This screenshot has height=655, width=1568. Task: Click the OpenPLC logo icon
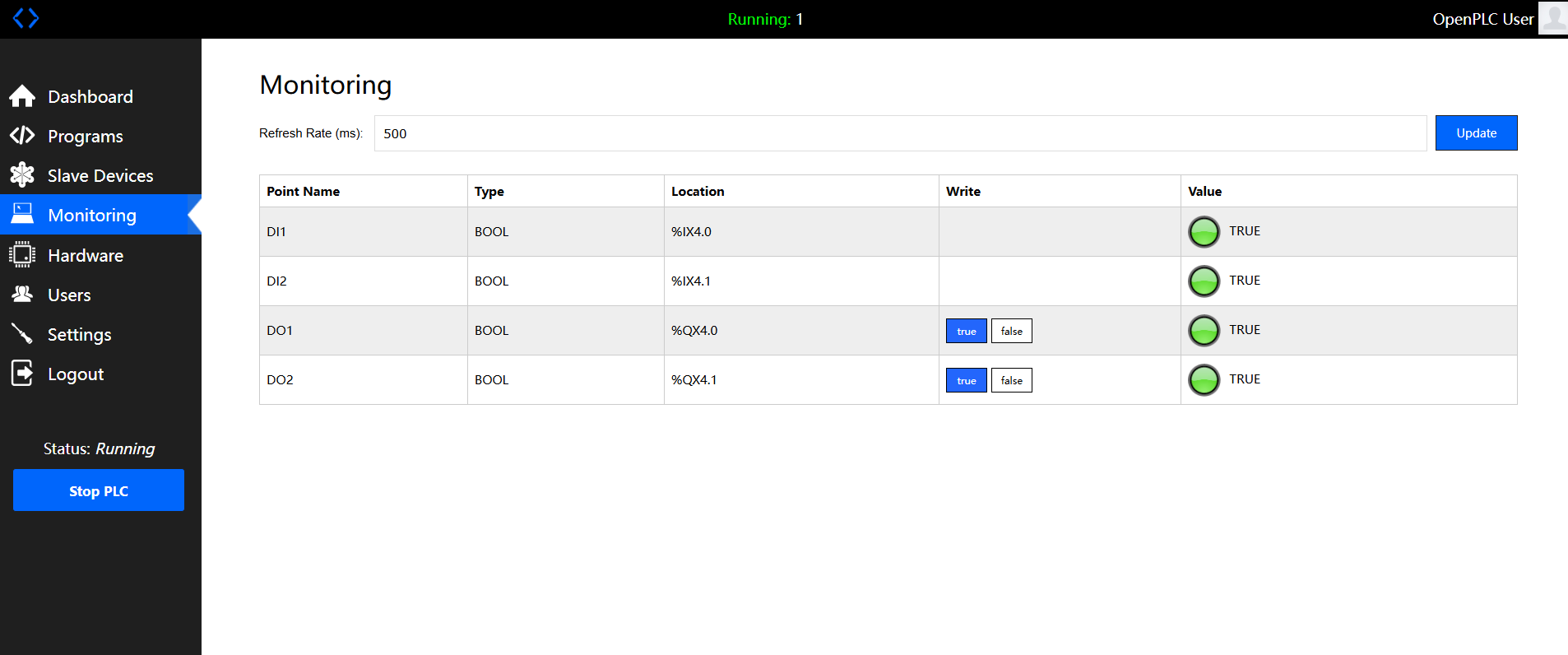click(26, 18)
